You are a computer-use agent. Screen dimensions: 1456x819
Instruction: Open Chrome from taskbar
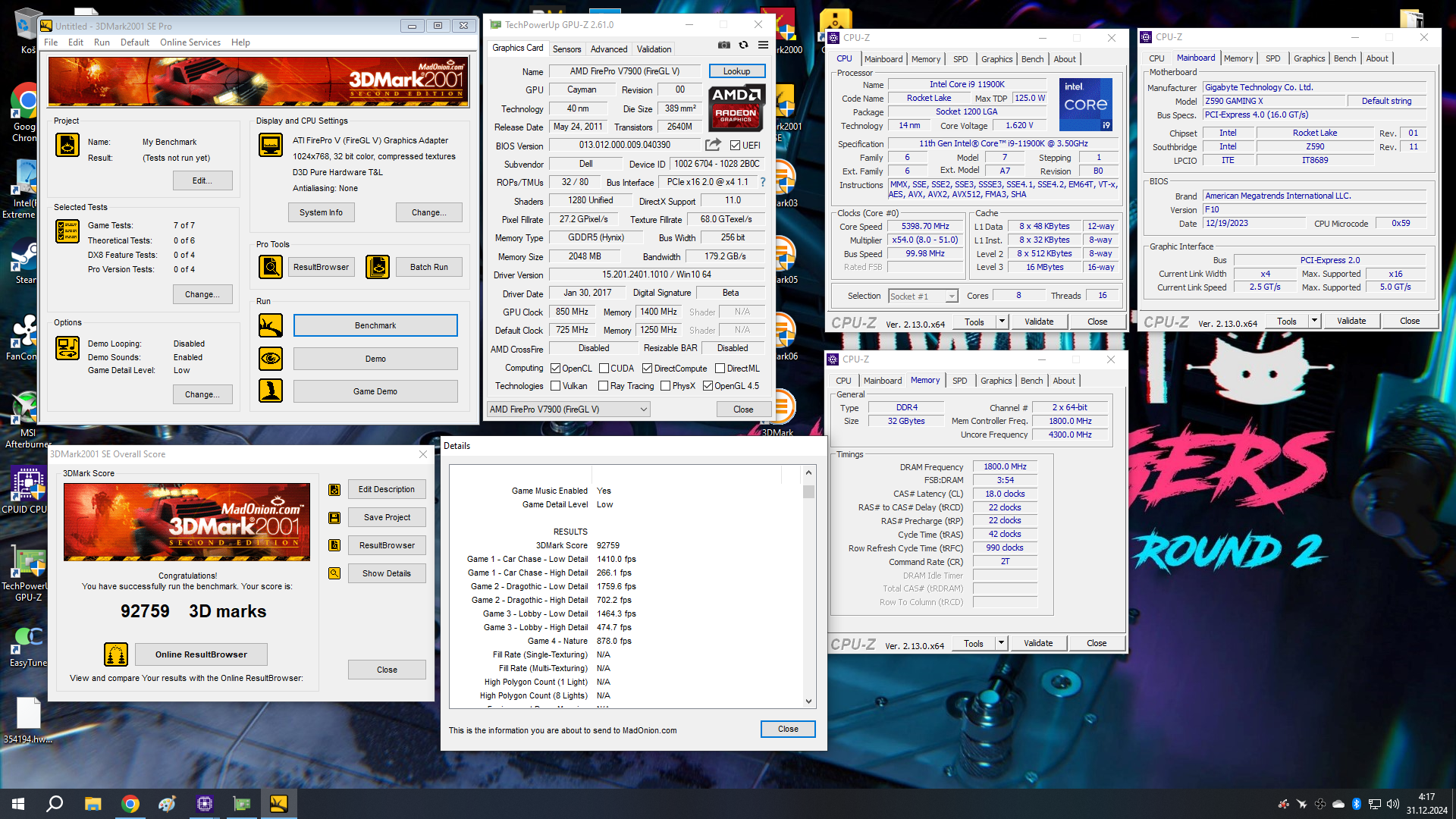(x=130, y=804)
